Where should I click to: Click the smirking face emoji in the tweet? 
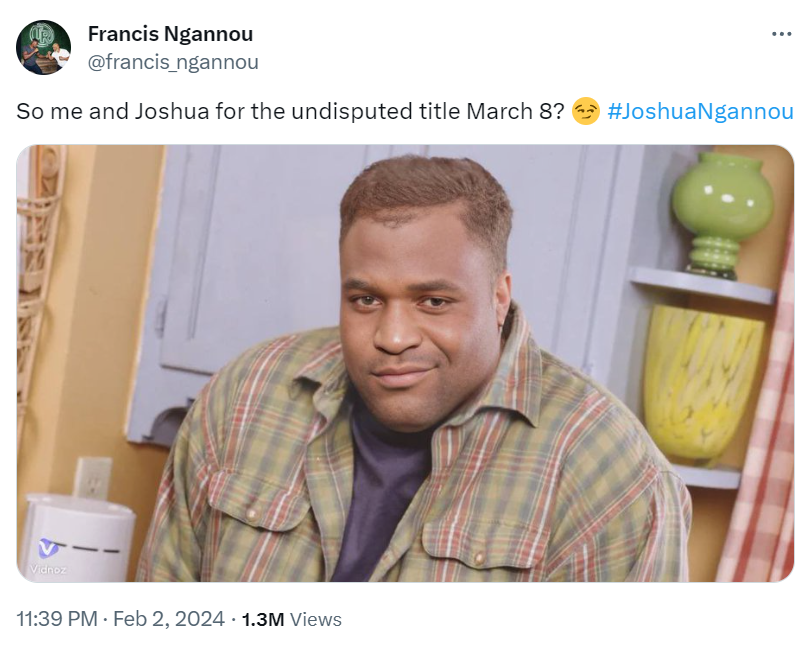[586, 112]
